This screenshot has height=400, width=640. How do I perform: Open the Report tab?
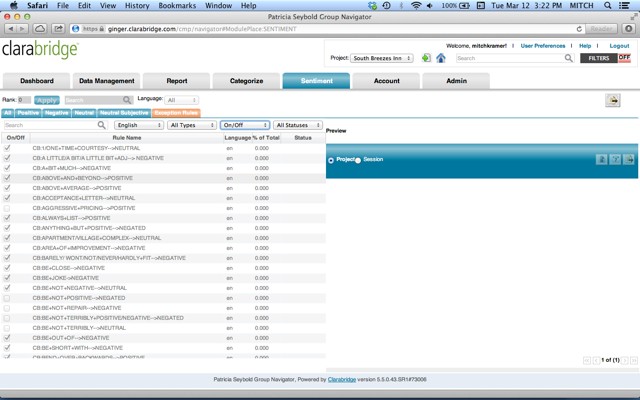(176, 81)
